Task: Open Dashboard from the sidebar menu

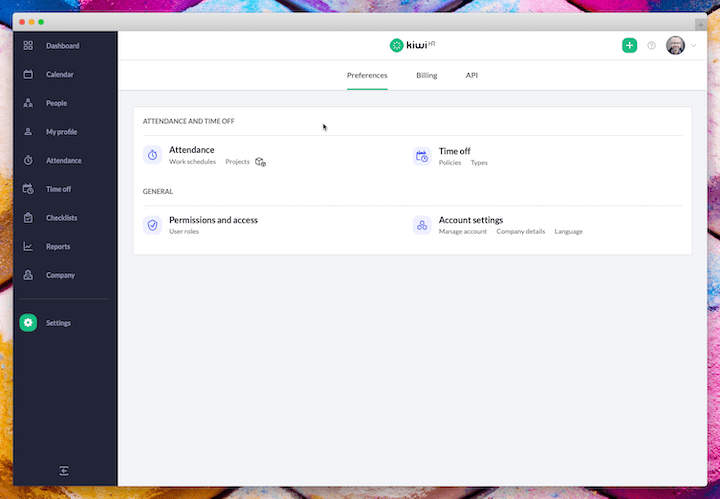Action: [62, 46]
